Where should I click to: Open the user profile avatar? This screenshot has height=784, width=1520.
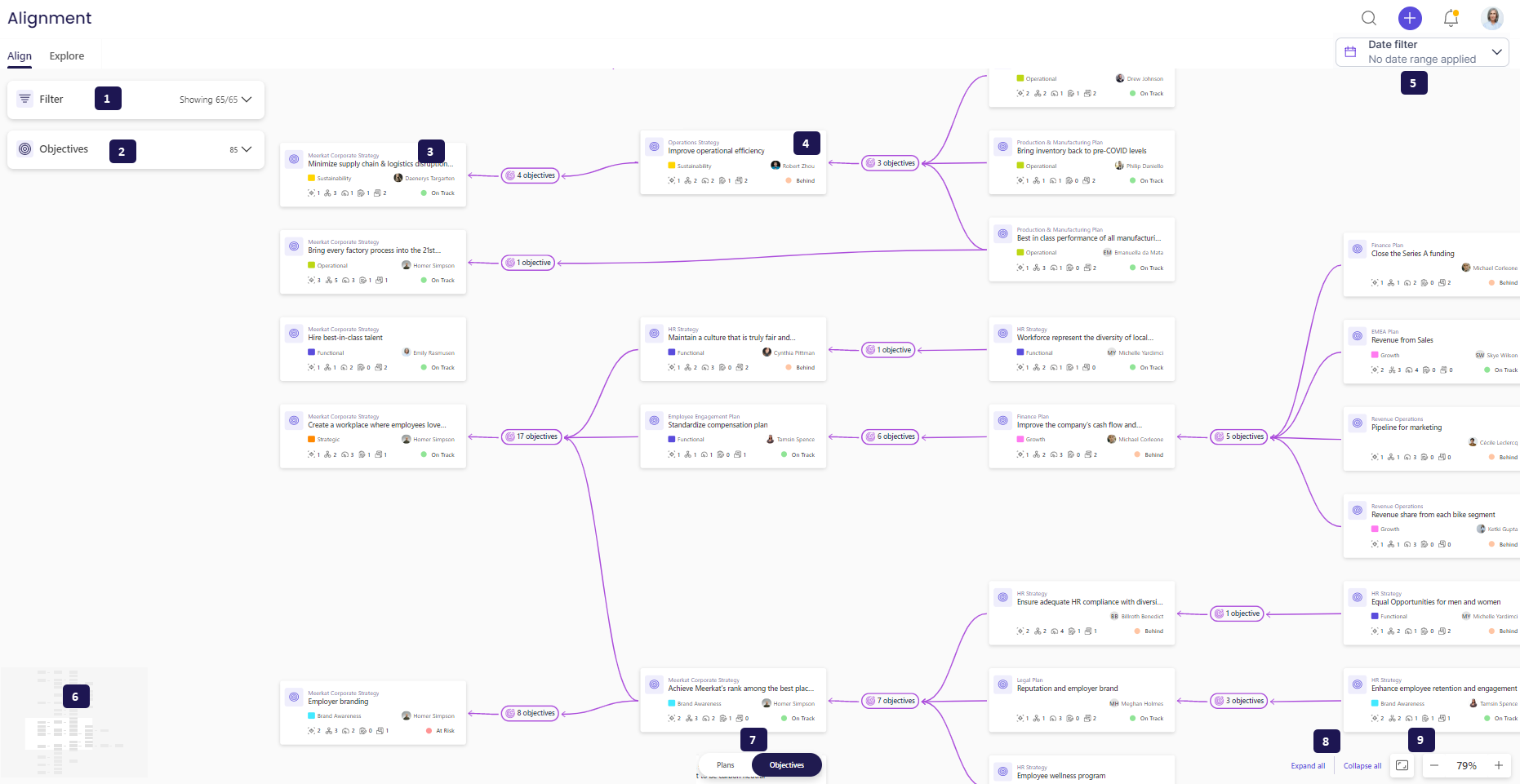1492,18
